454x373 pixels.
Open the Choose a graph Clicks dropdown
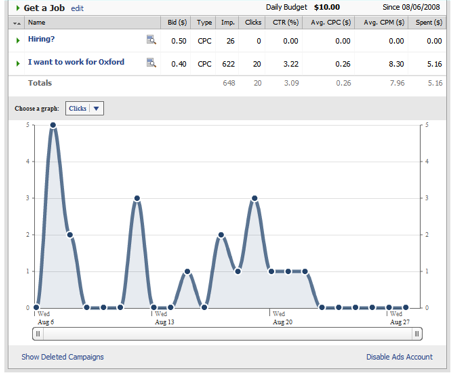[84, 108]
